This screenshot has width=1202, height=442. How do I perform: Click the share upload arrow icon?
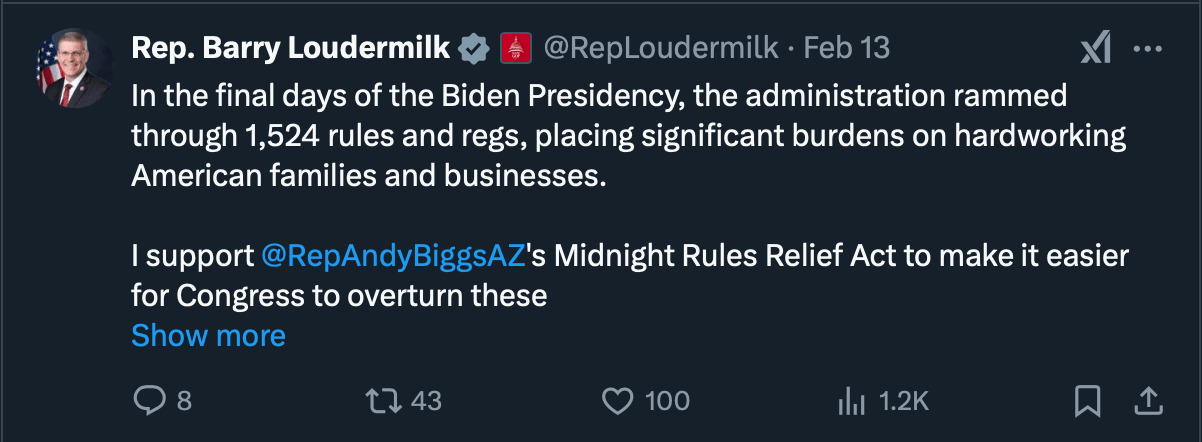[1149, 401]
